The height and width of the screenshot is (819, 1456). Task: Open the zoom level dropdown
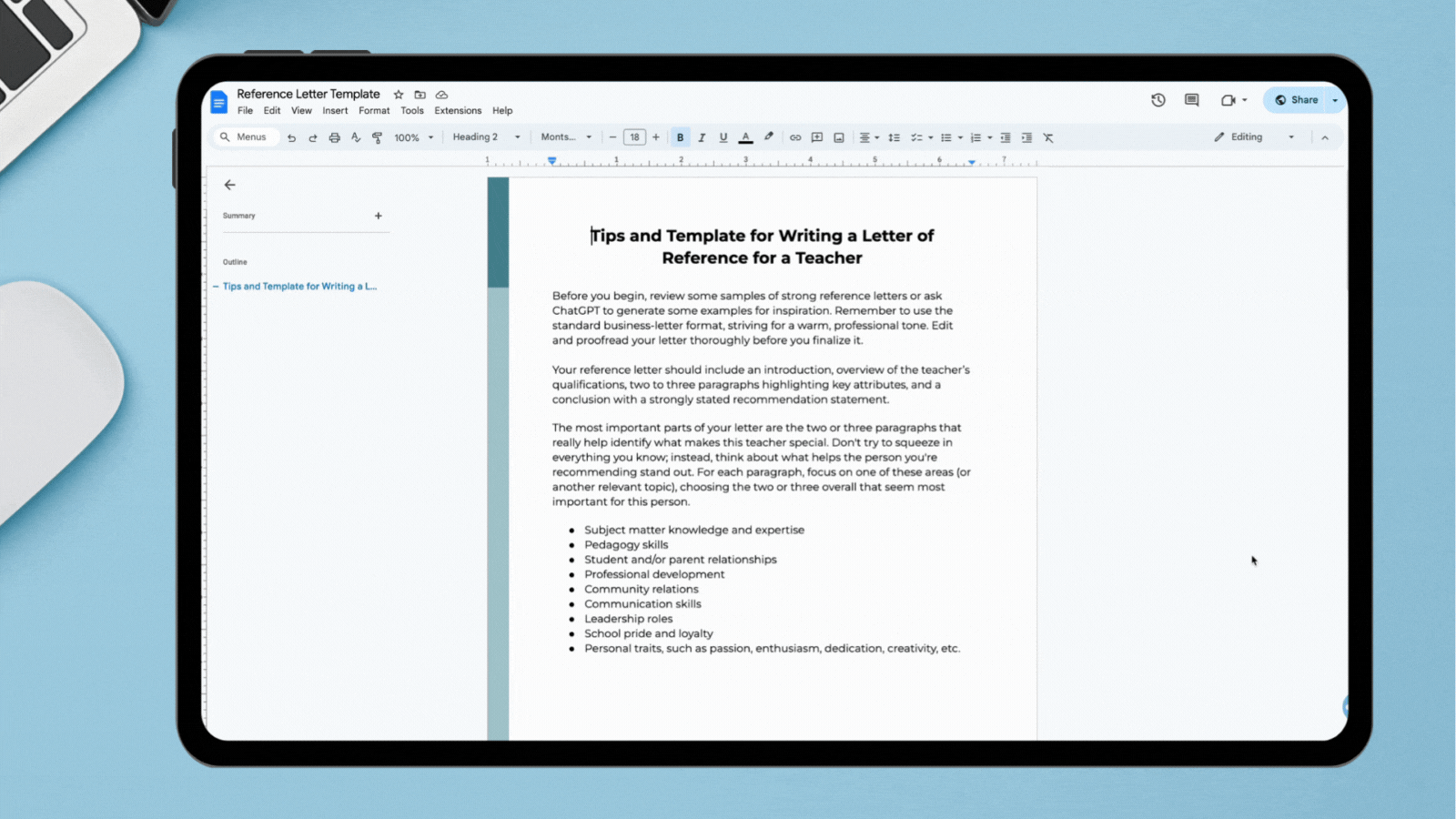click(414, 137)
